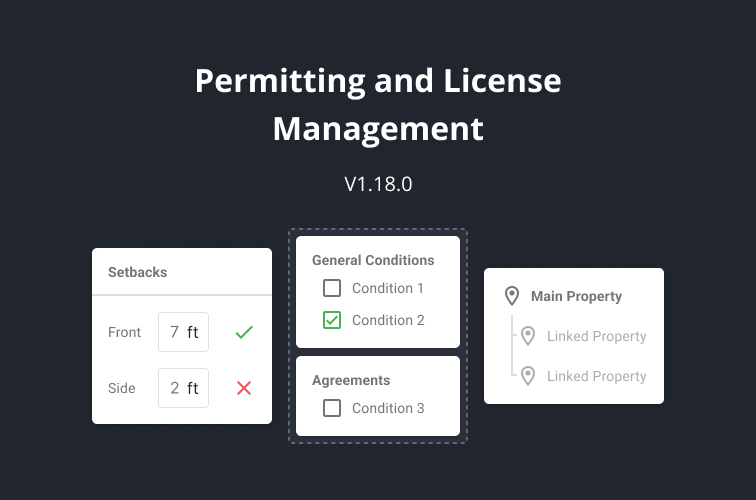The image size is (756, 500).
Task: Click the Side setback input showing 2 ft
Action: [x=184, y=388]
